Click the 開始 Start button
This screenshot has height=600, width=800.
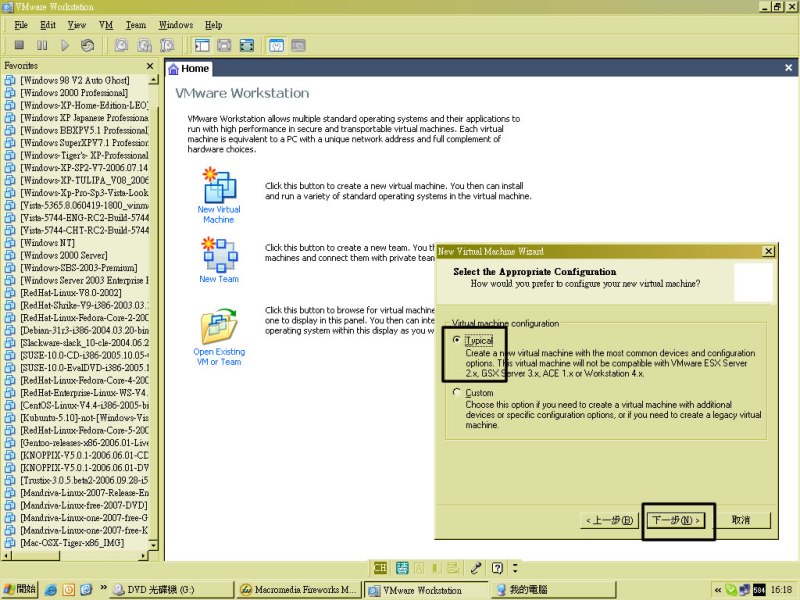coord(19,589)
